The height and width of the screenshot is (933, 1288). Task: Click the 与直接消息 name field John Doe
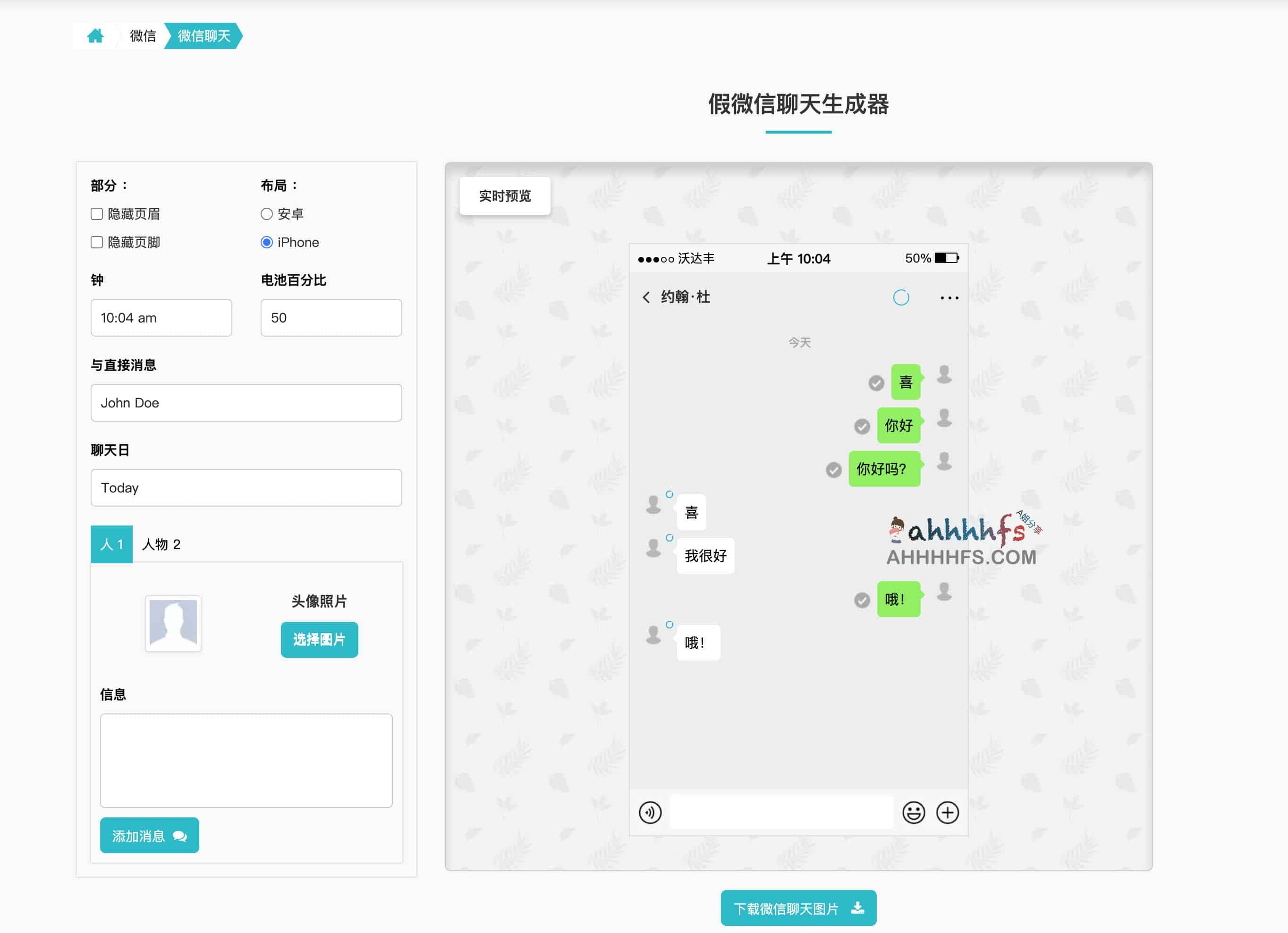[x=246, y=403]
